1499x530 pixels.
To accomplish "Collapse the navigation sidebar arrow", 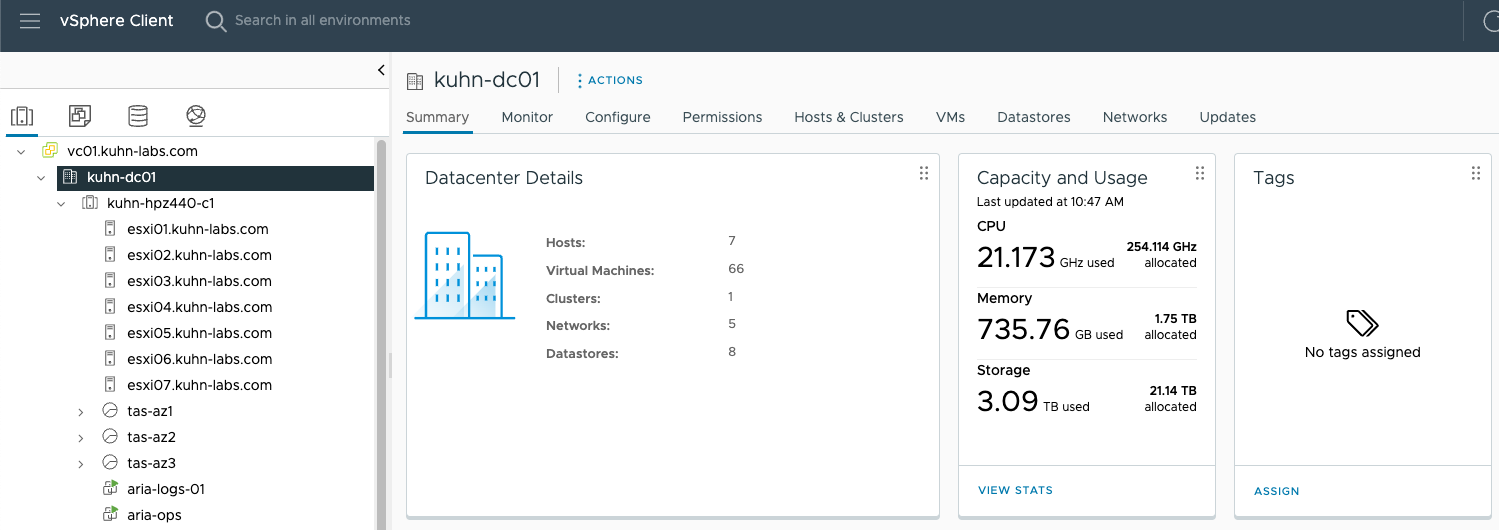I will (381, 70).
